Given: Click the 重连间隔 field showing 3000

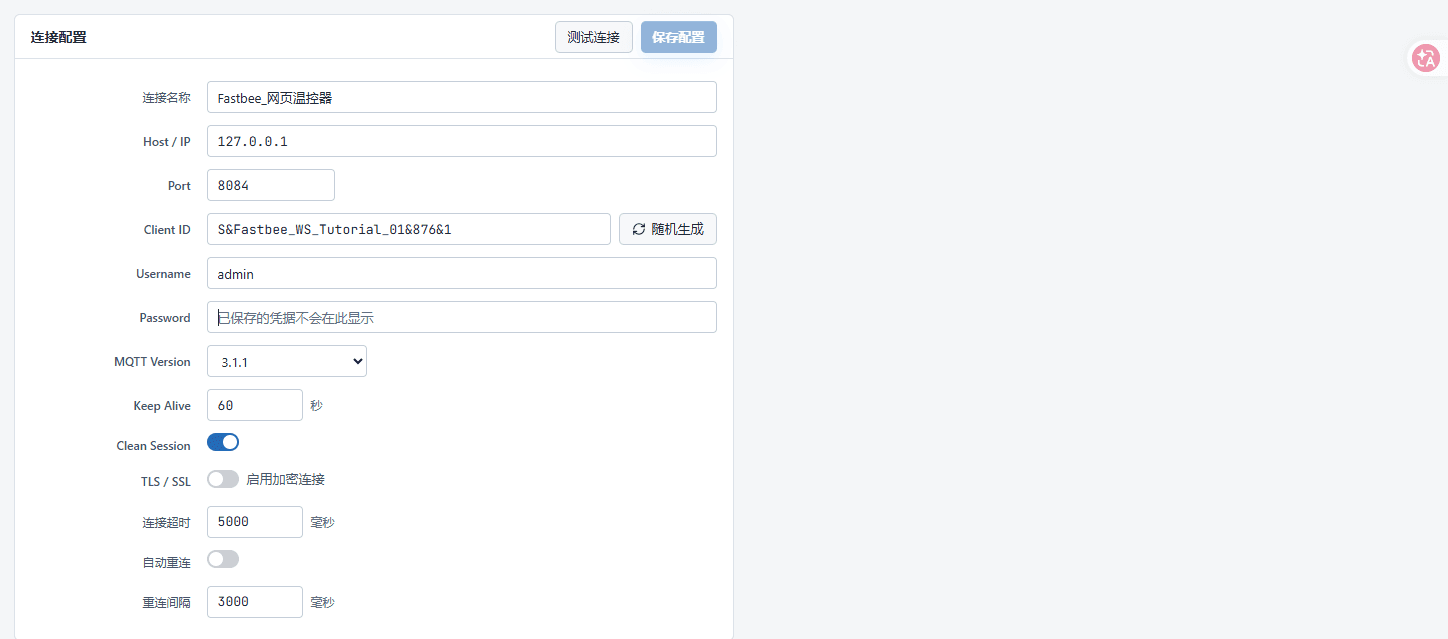Looking at the screenshot, I should (x=255, y=602).
